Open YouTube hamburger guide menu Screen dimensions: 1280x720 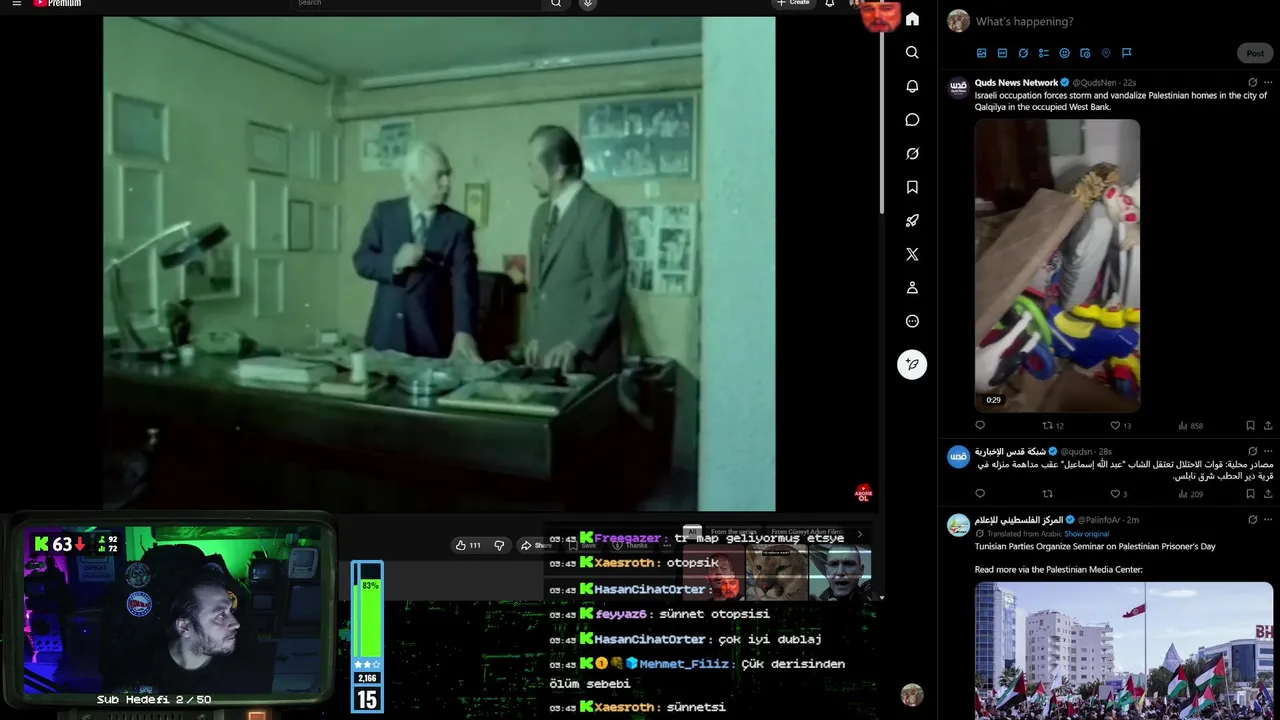coord(16,3)
